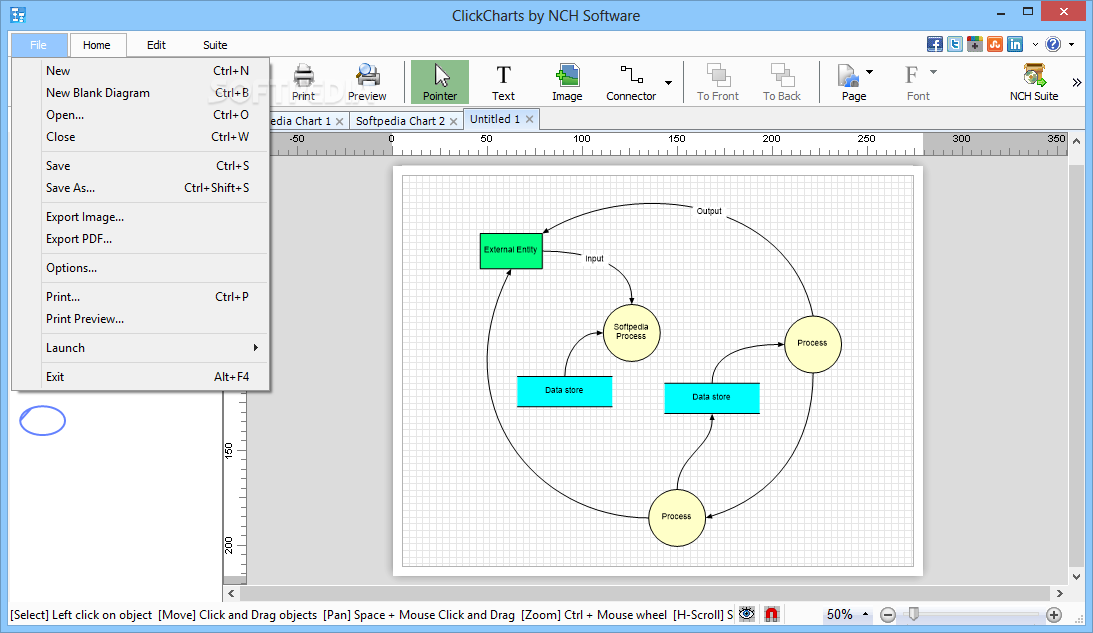Viewport: 1093px width, 633px height.
Task: Select the Data store box under Softpedia Process
Action: pyautogui.click(x=565, y=391)
